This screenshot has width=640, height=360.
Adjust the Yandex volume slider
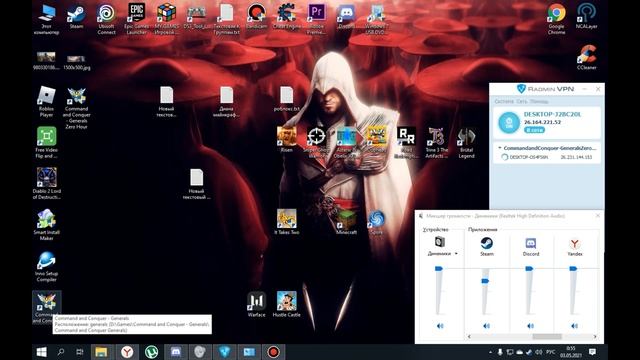(x=573, y=269)
